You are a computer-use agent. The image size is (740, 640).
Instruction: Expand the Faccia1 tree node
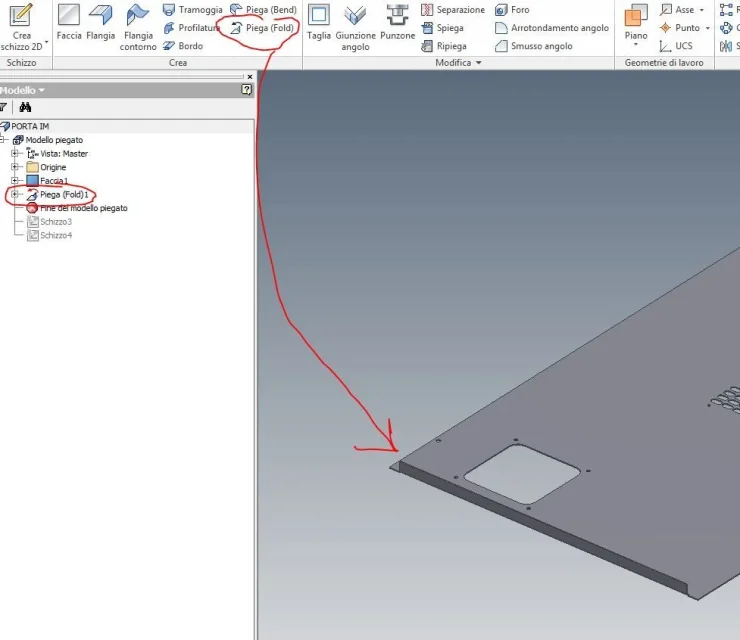tap(15, 180)
